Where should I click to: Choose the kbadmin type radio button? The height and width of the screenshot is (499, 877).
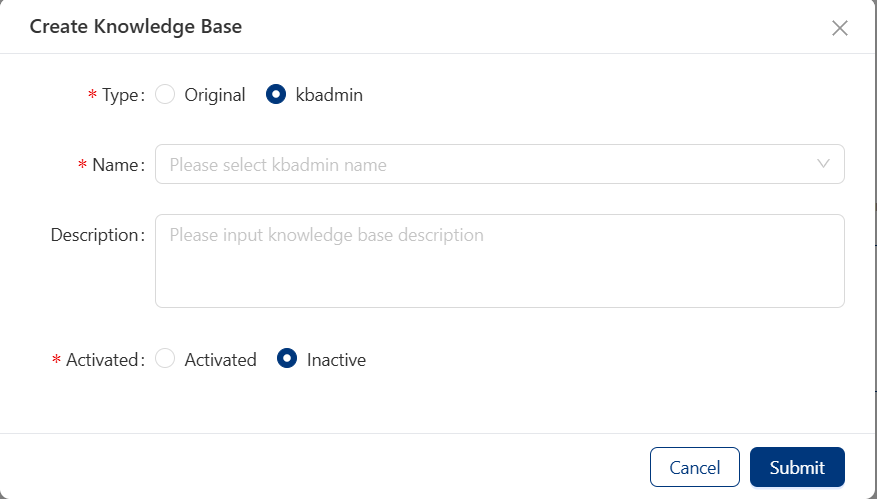(x=276, y=95)
